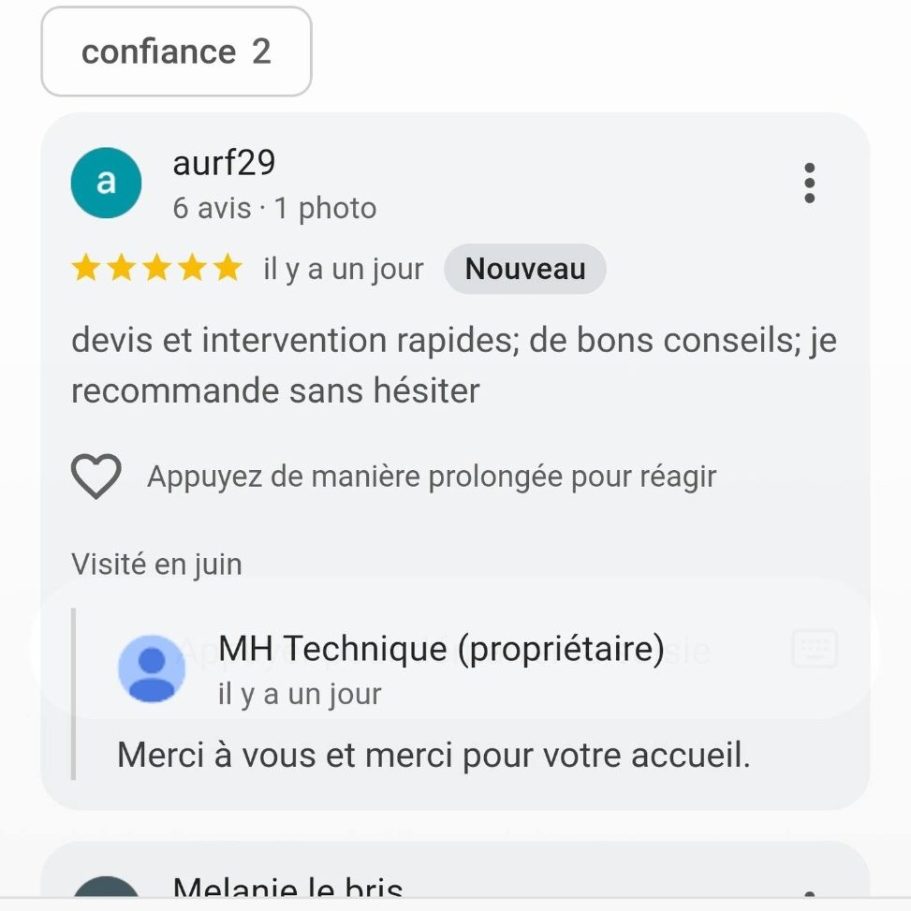Tap Melanie le bris's partially visible avatar

click(106, 890)
